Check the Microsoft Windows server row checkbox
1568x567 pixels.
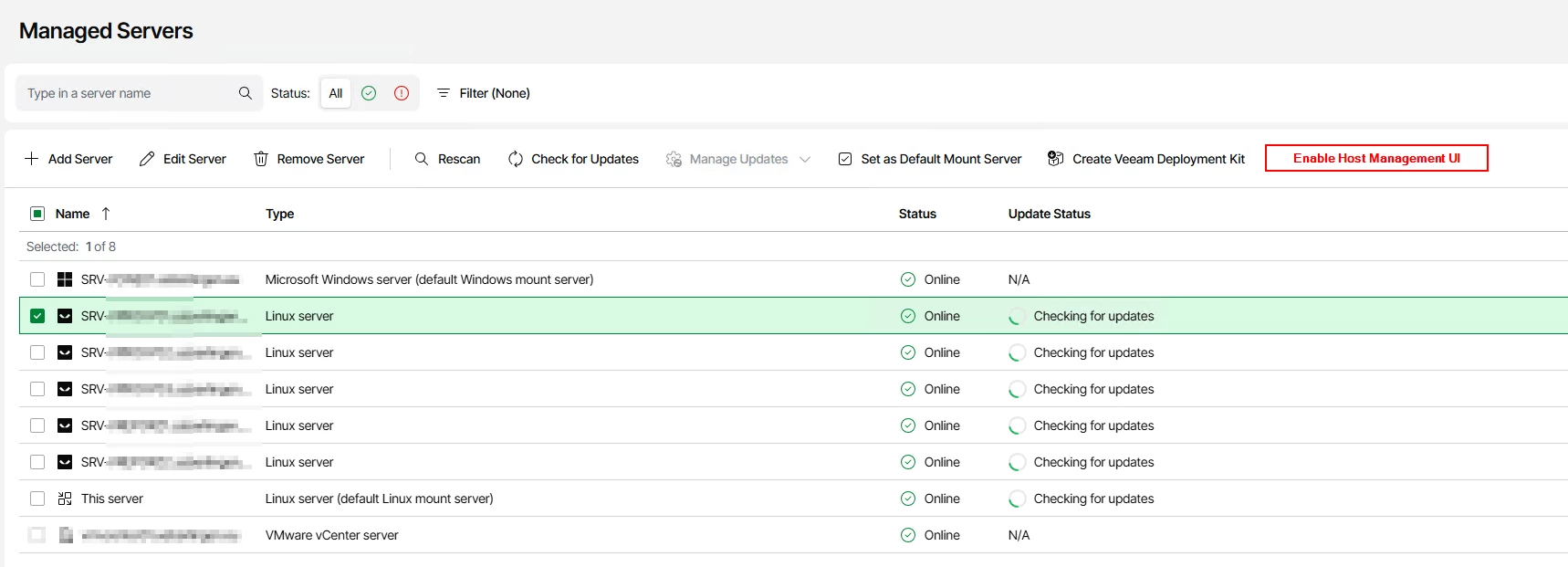[x=37, y=279]
